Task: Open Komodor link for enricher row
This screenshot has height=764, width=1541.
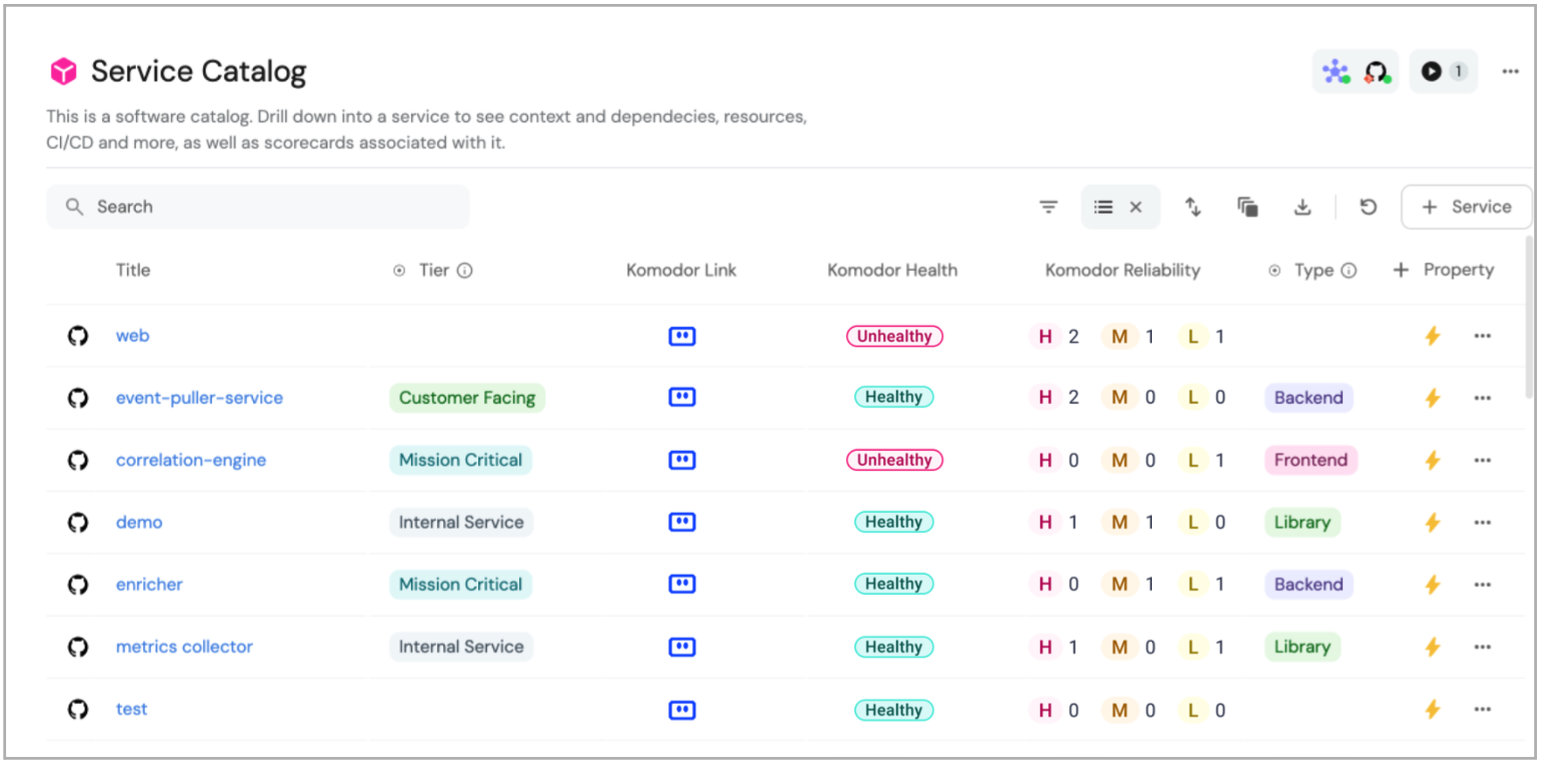Action: 682,584
